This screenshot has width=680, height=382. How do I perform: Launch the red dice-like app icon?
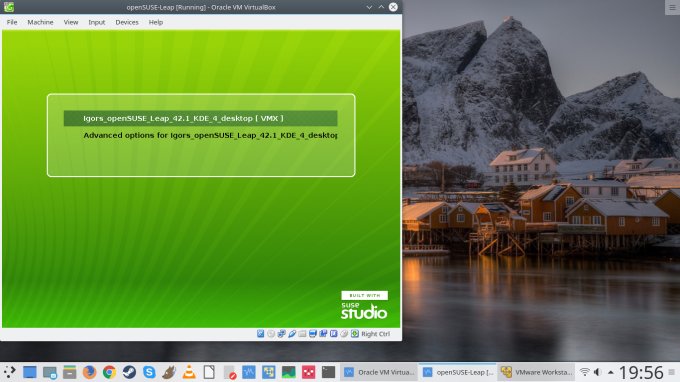(308, 372)
